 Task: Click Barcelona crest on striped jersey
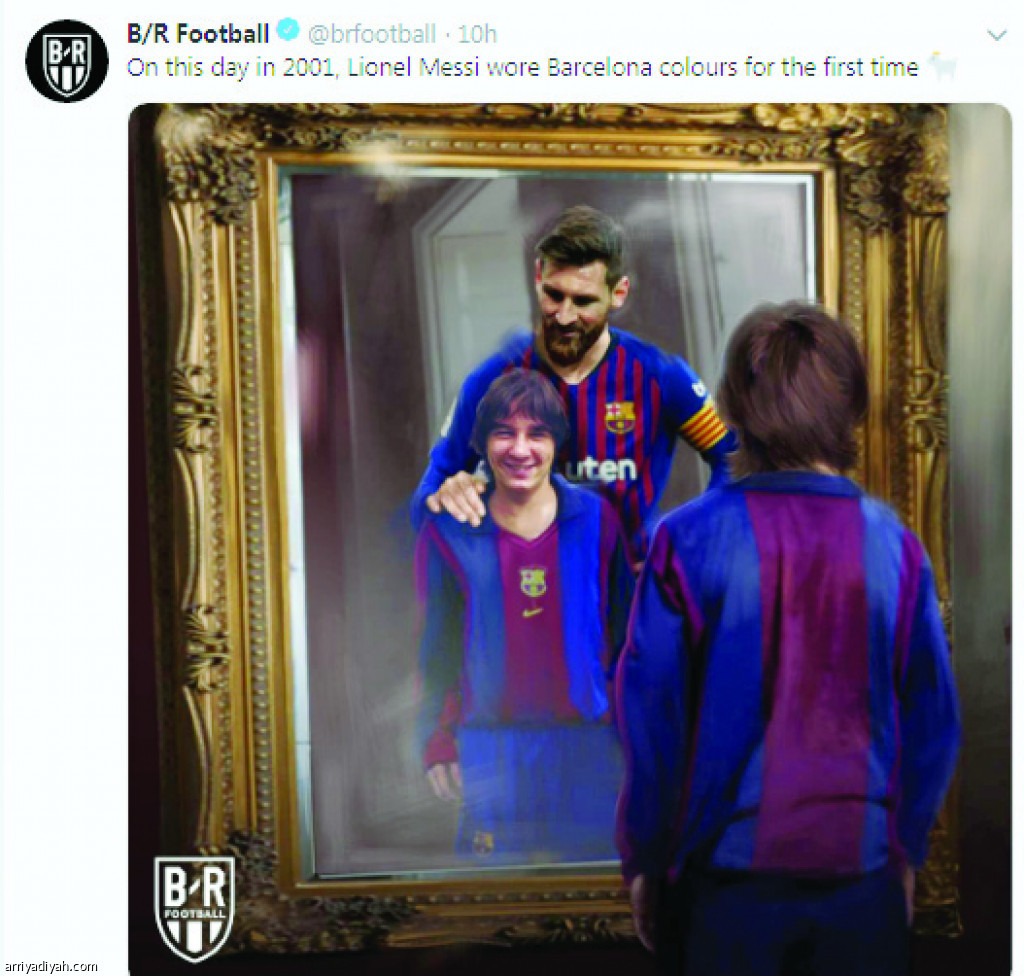click(x=619, y=417)
